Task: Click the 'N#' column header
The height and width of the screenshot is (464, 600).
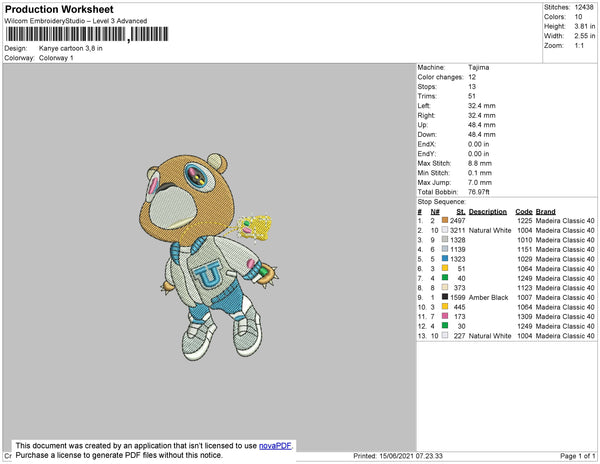Action: tap(435, 212)
